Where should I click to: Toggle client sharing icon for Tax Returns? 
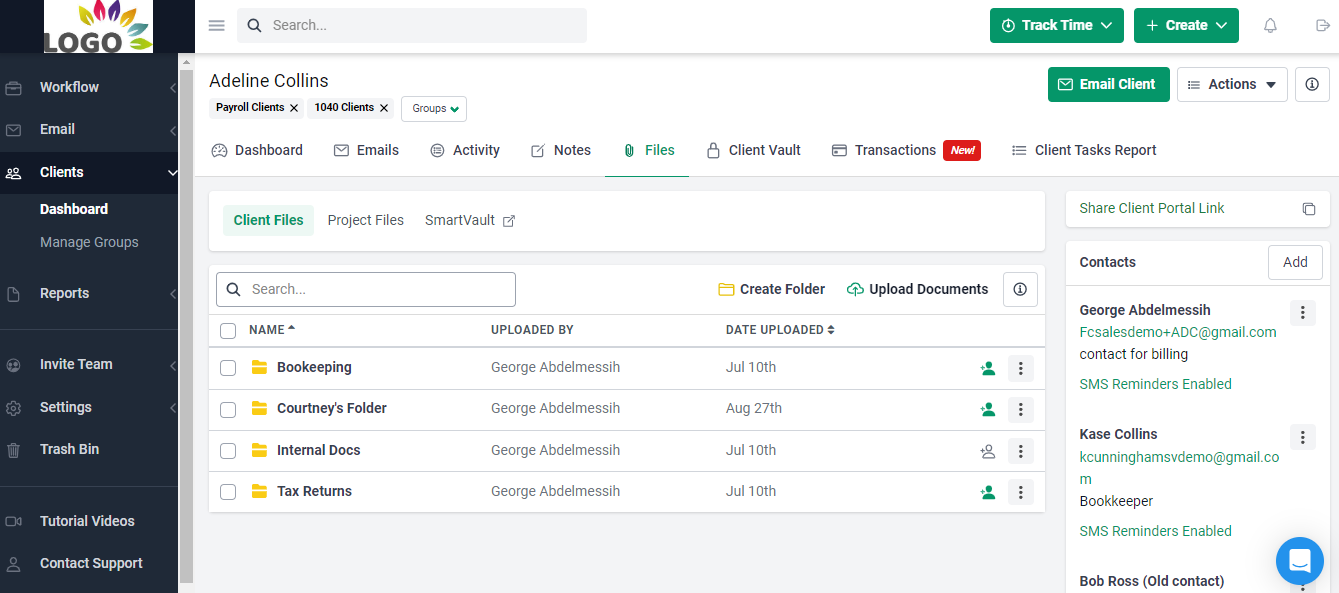[x=988, y=492]
